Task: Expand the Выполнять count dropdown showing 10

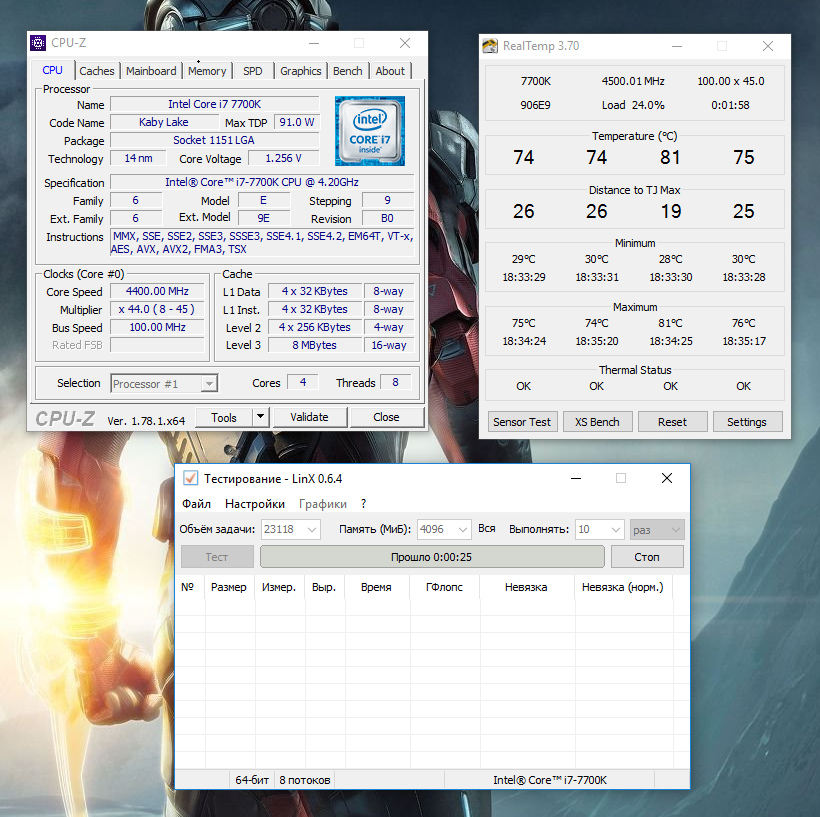Action: pos(616,529)
